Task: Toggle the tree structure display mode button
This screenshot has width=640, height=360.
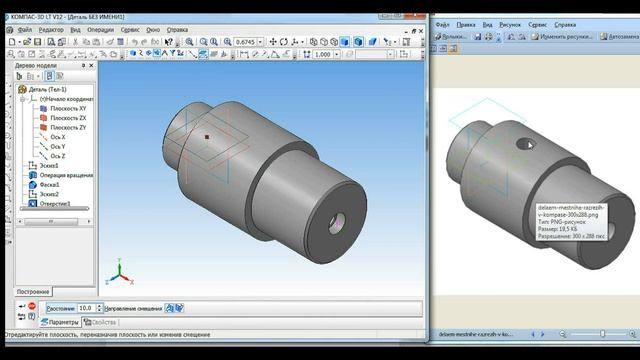Action: (x=49, y=76)
